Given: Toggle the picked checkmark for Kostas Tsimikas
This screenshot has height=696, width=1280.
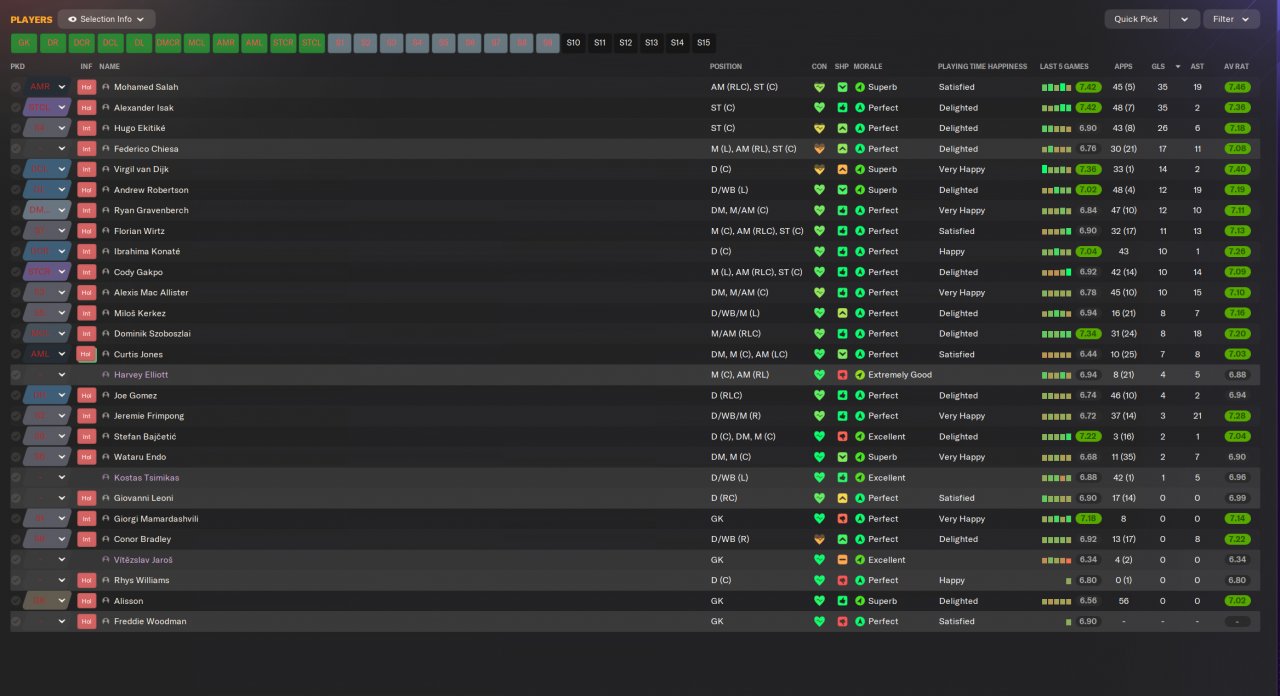Looking at the screenshot, I should click(x=16, y=478).
